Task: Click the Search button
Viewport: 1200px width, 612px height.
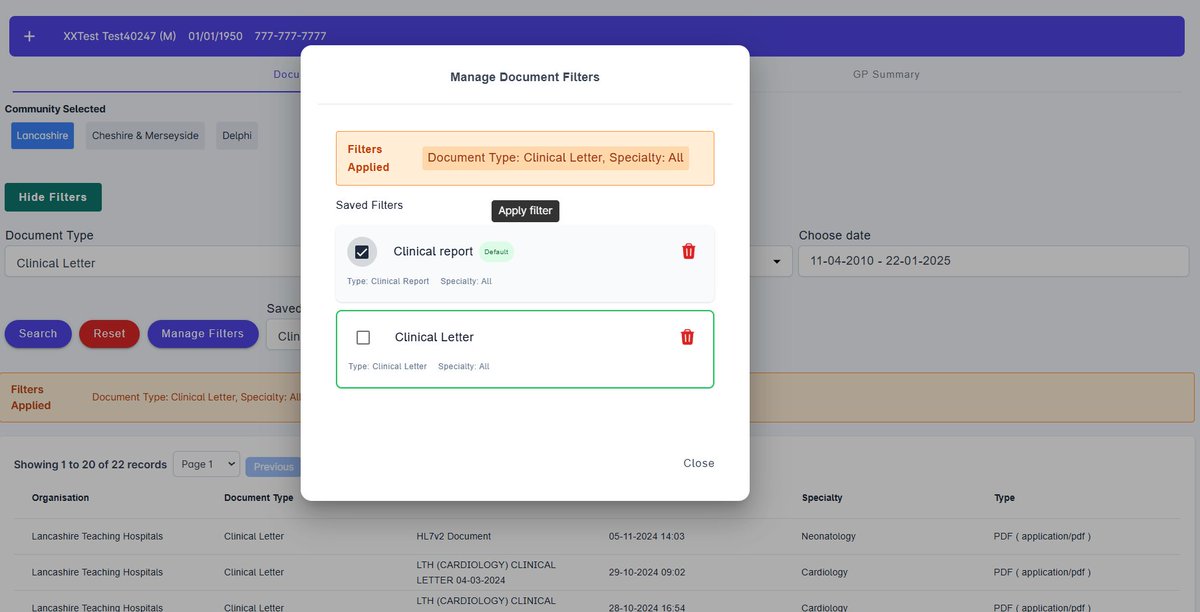Action: coord(38,334)
